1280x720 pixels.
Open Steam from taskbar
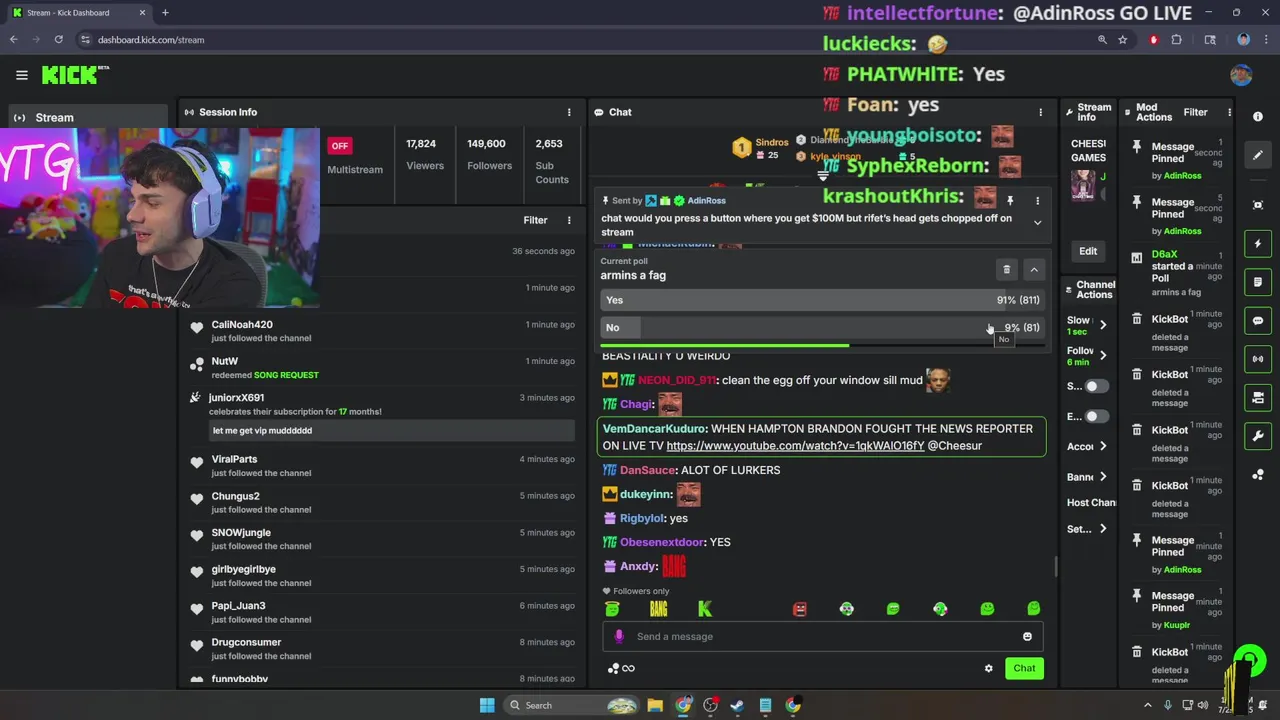[737, 705]
